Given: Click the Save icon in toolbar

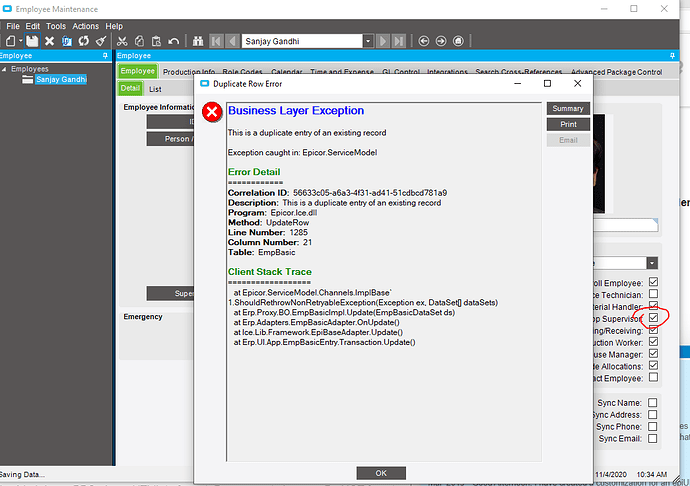Looking at the screenshot, I should tap(33, 41).
